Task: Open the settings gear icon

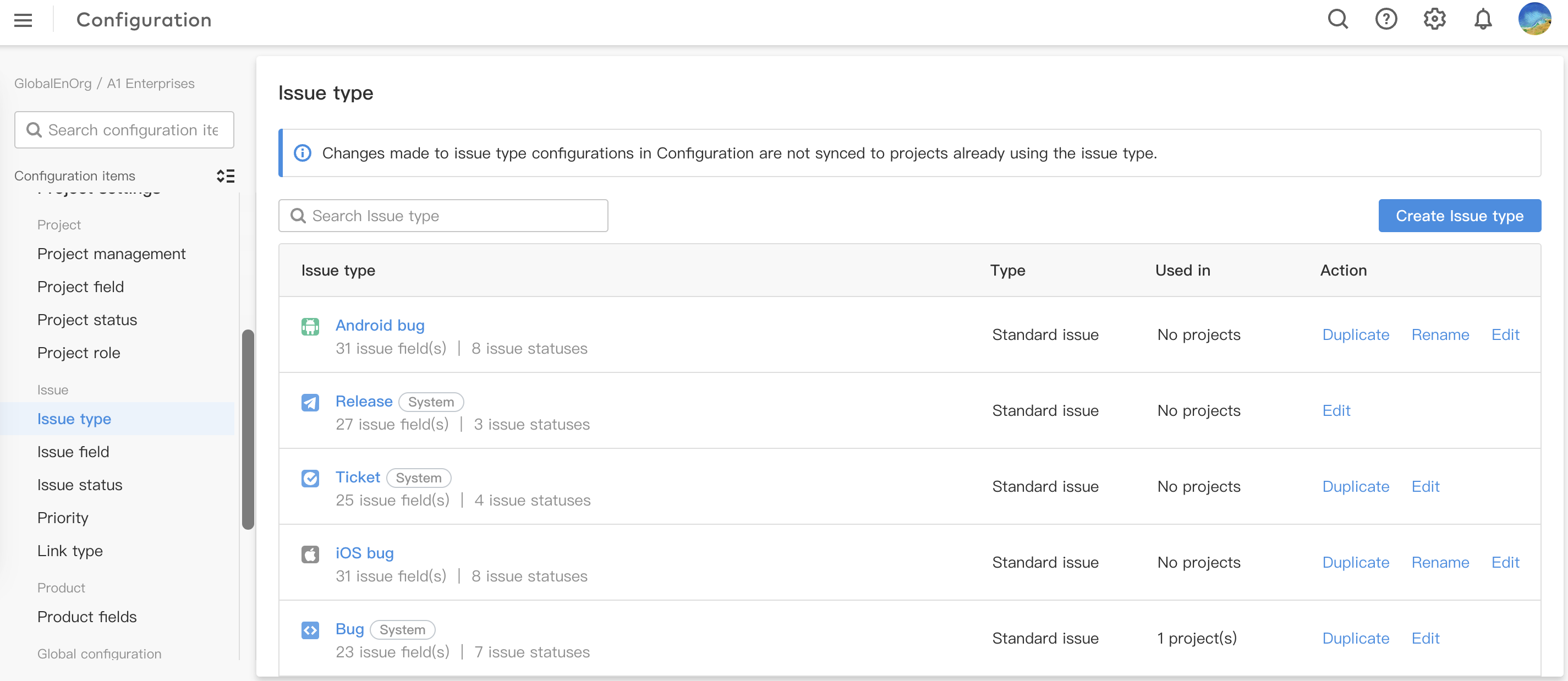Action: pyautogui.click(x=1434, y=19)
